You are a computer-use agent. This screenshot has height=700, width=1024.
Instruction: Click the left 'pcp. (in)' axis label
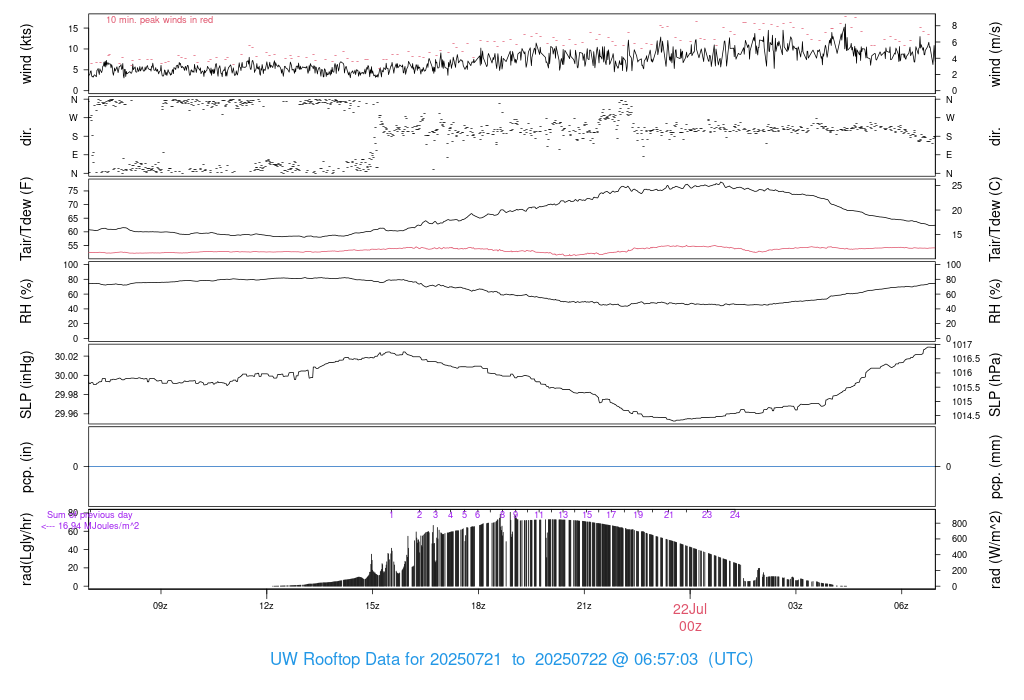pos(26,467)
